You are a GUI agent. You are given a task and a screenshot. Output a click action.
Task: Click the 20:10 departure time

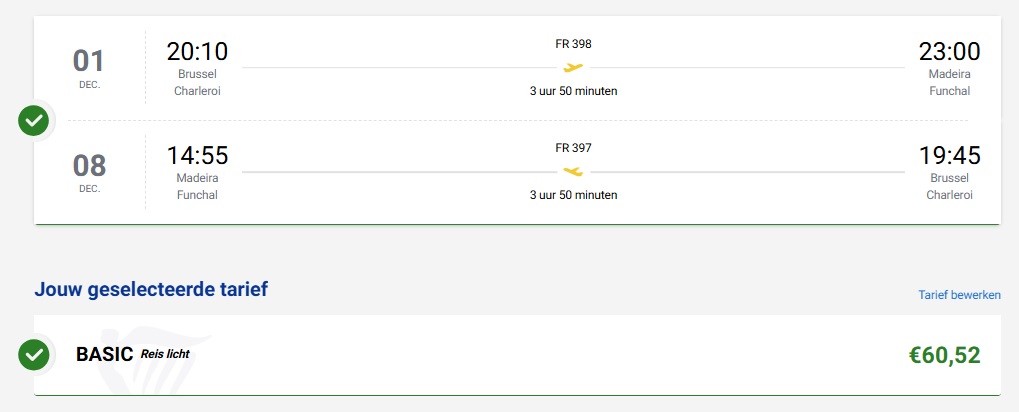tap(197, 52)
